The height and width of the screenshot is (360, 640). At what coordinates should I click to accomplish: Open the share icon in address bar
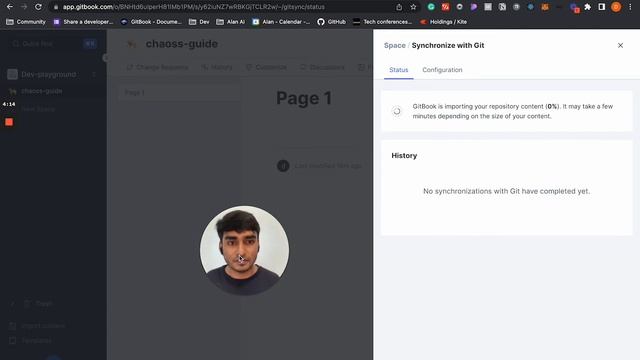point(399,7)
